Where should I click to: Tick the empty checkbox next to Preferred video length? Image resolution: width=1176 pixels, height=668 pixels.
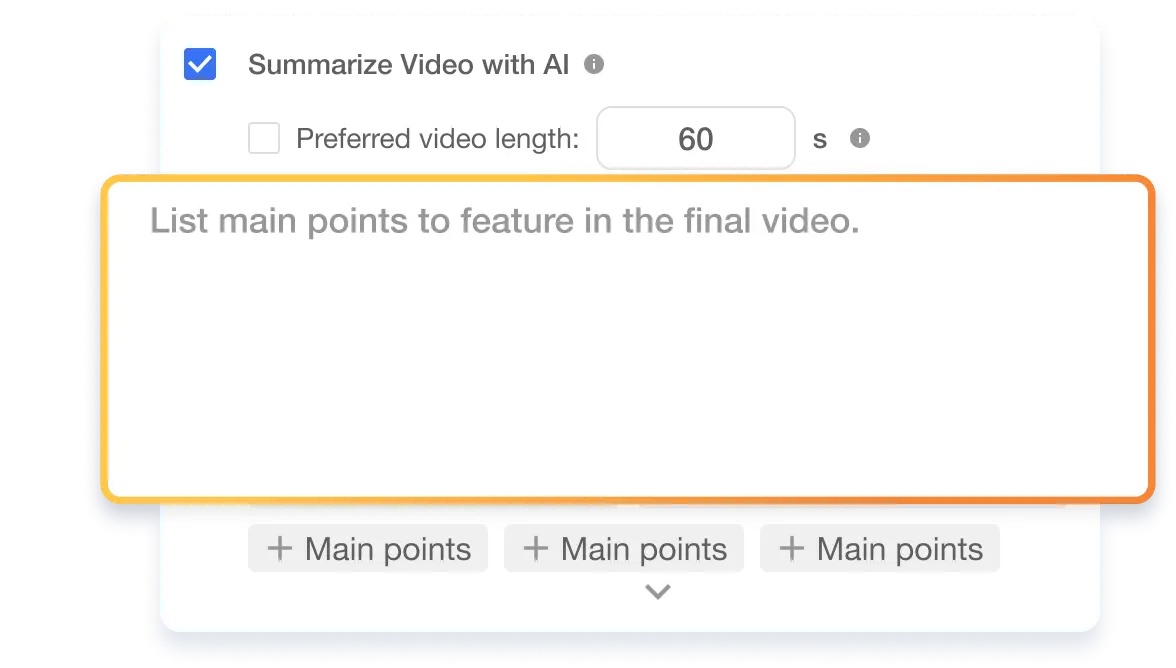[263, 138]
